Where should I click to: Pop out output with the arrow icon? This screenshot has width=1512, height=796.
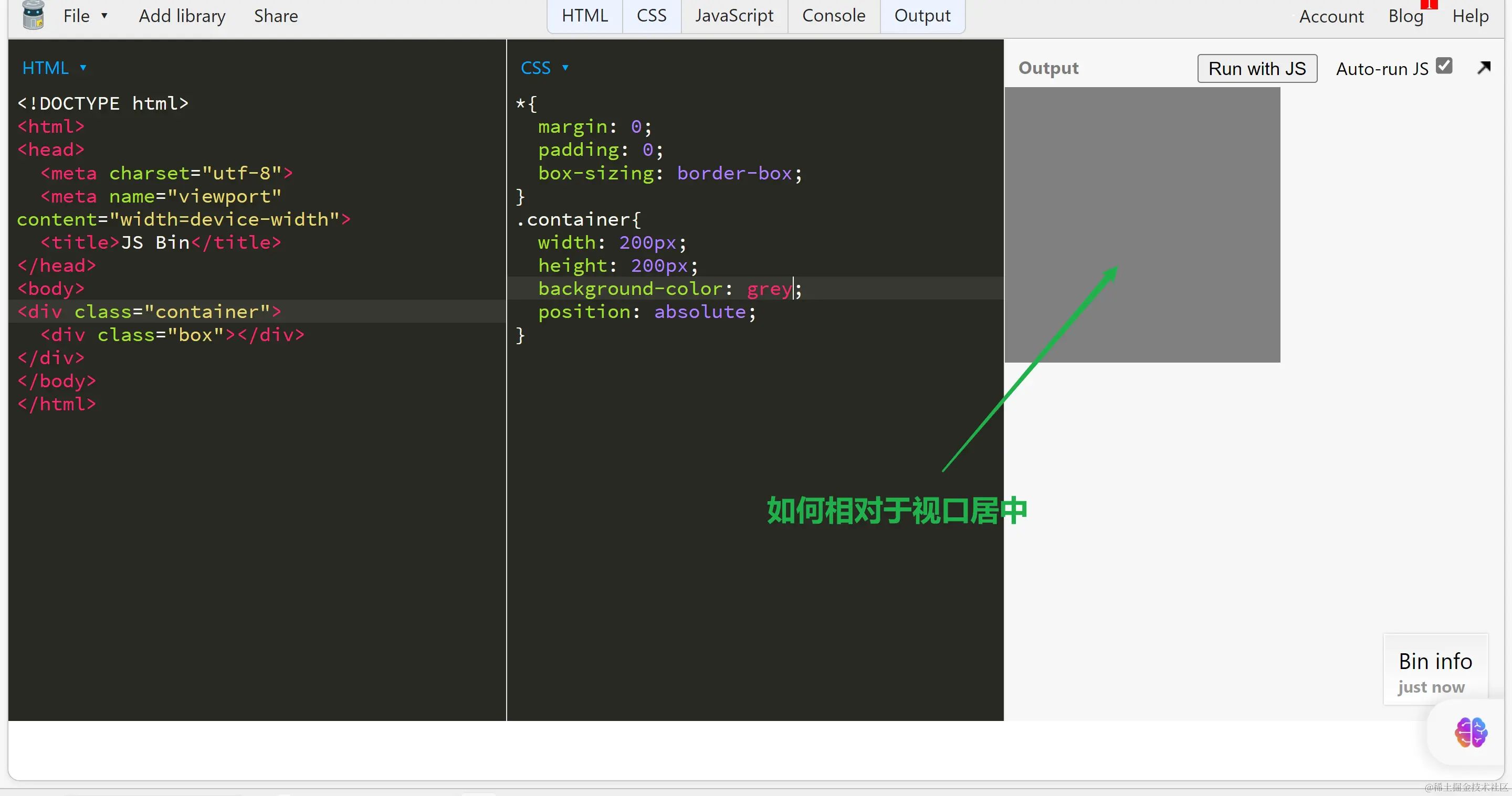(1483, 68)
